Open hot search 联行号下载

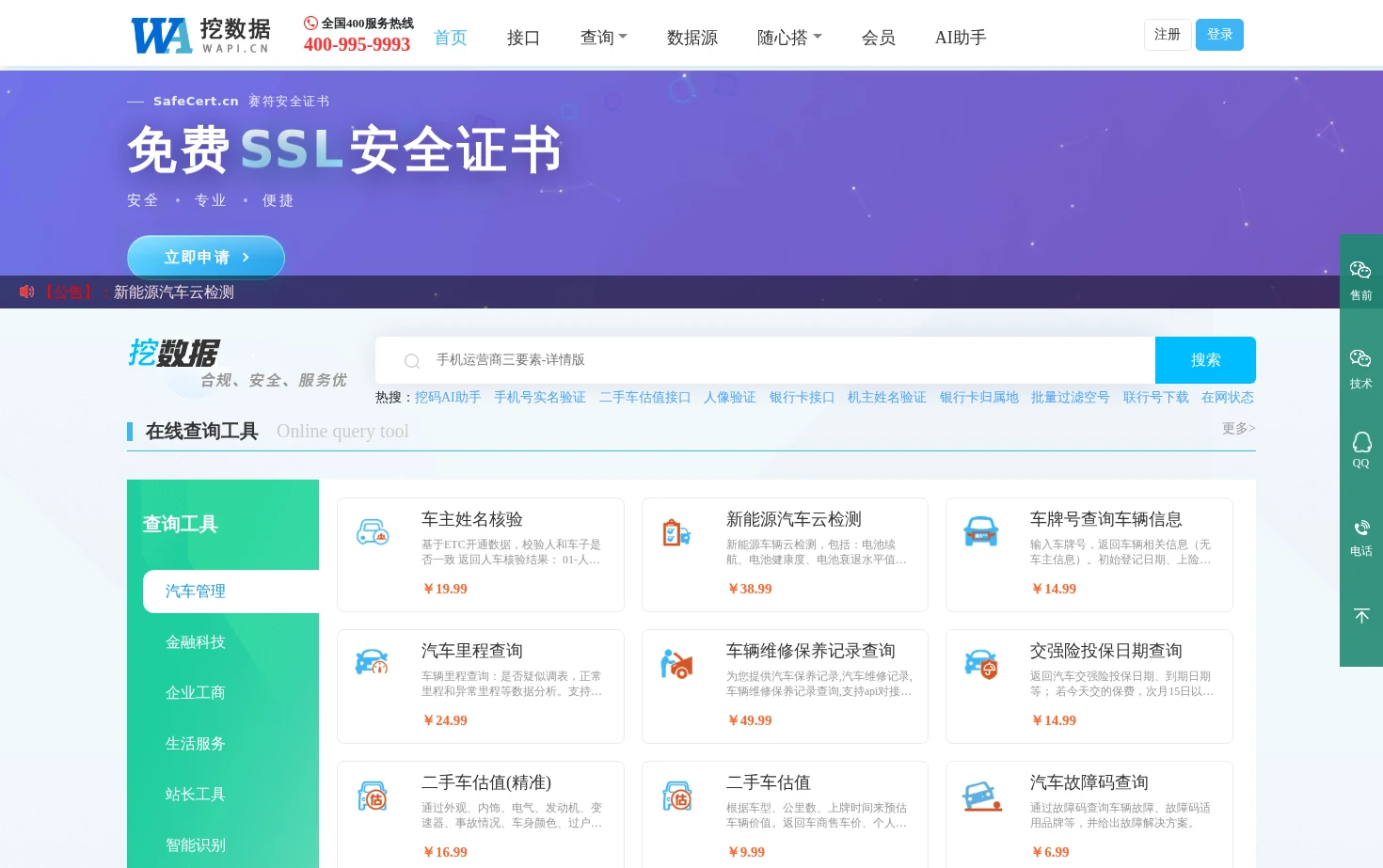[x=1156, y=398]
